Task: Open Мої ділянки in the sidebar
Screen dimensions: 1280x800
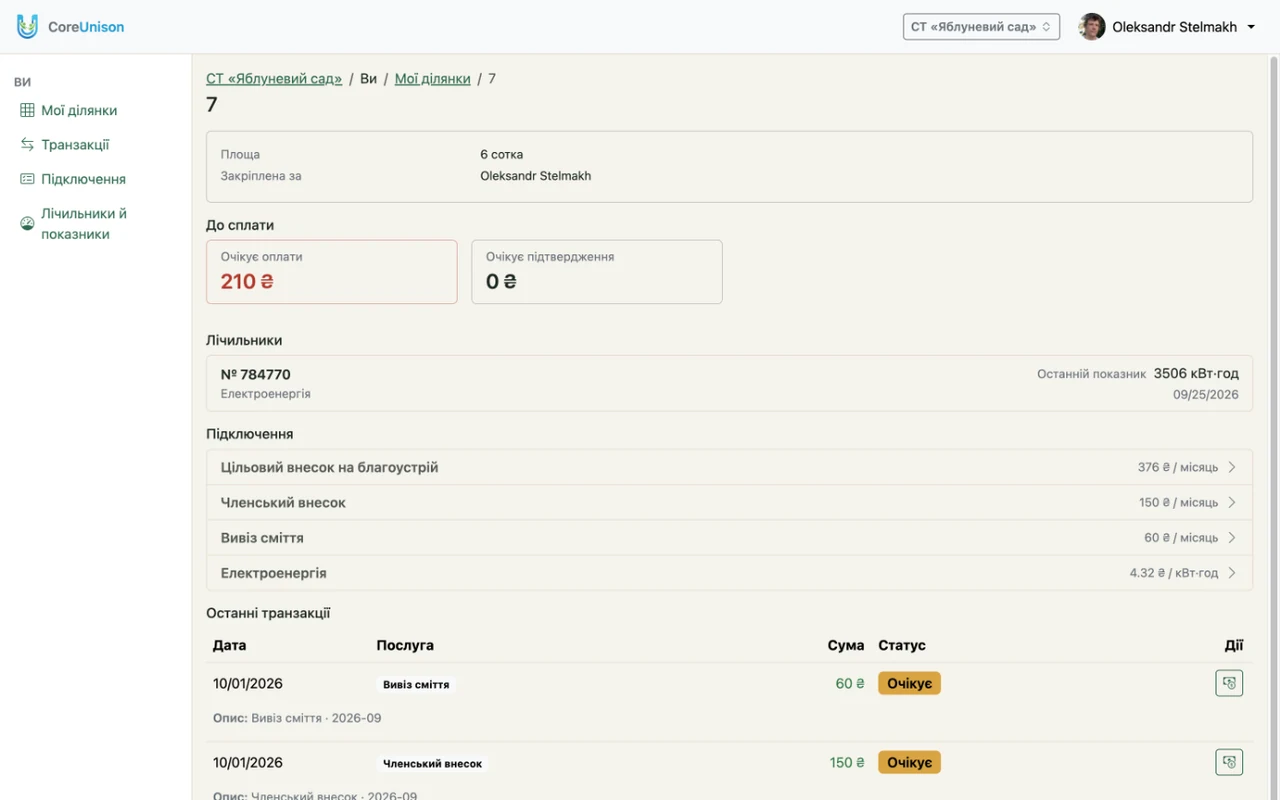Action: point(79,110)
